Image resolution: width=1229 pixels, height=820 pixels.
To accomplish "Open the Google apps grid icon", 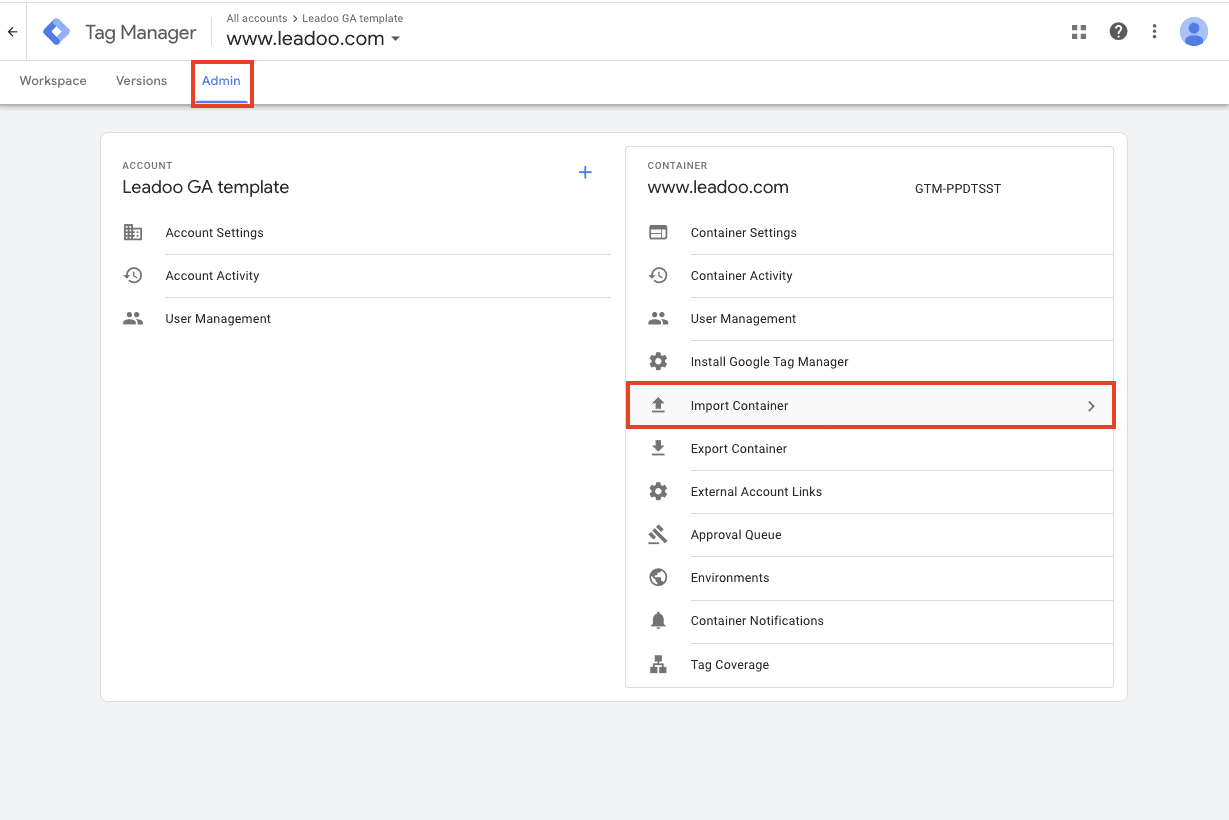I will (1078, 32).
